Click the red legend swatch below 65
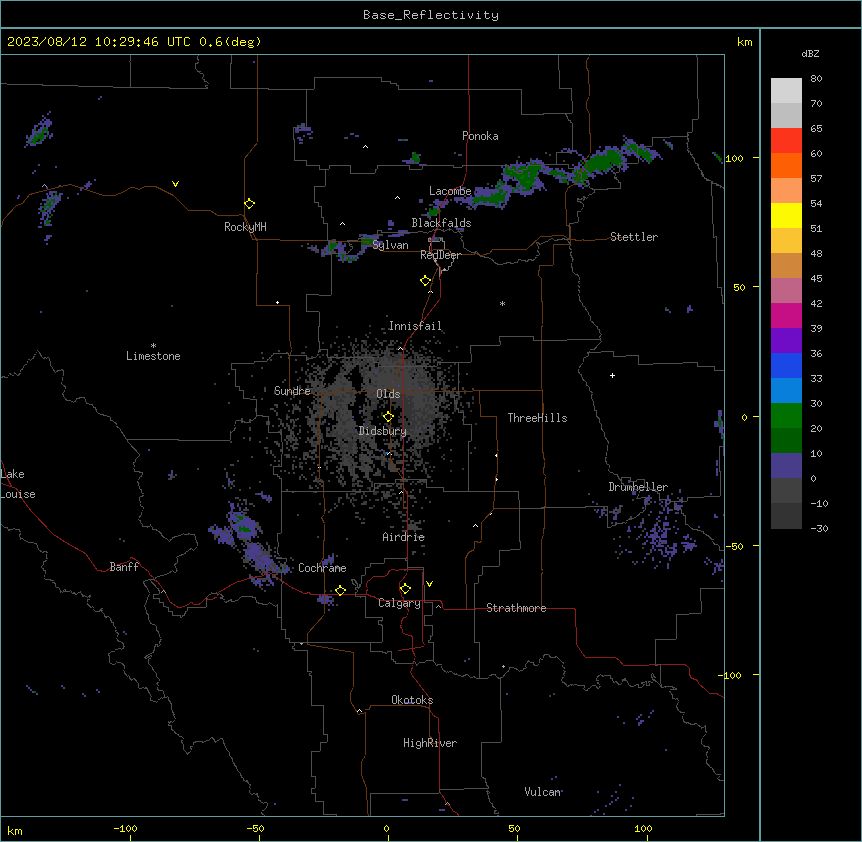 [x=786, y=141]
